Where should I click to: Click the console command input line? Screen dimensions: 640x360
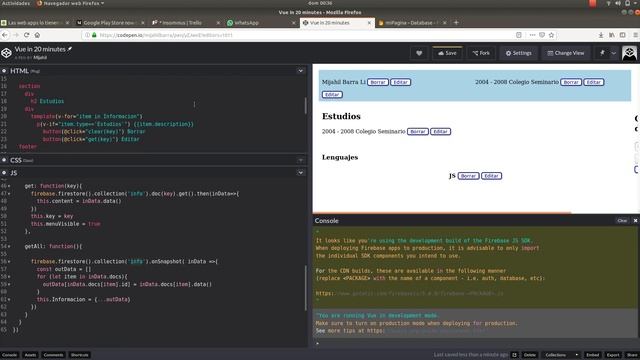click(476, 343)
